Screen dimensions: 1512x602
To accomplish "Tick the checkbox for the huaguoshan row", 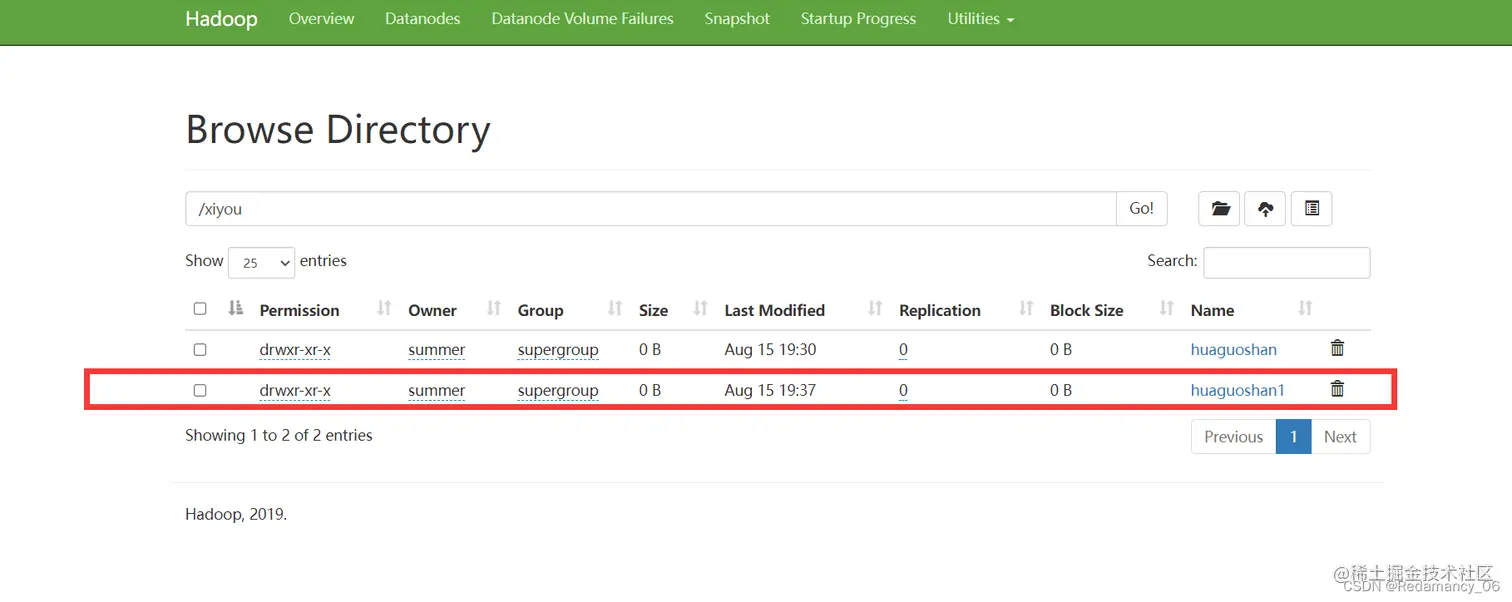I will (x=200, y=350).
